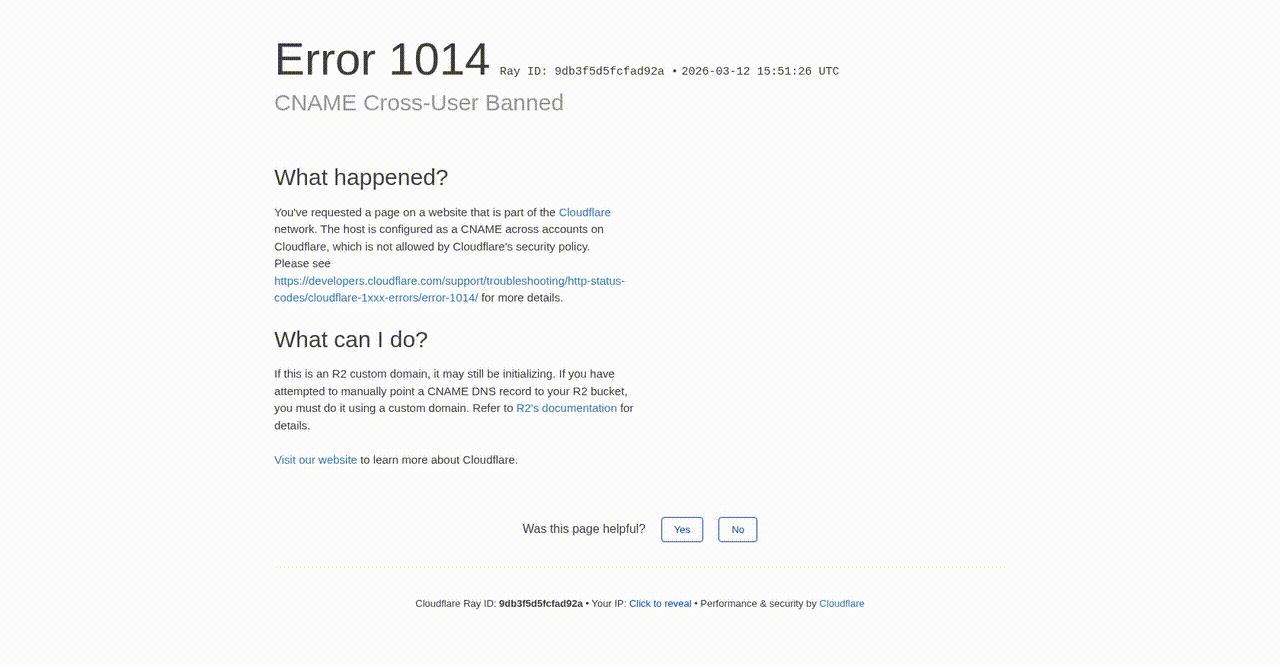Answer No to page helpful question
Viewport: 1280px width, 667px height.
738,530
